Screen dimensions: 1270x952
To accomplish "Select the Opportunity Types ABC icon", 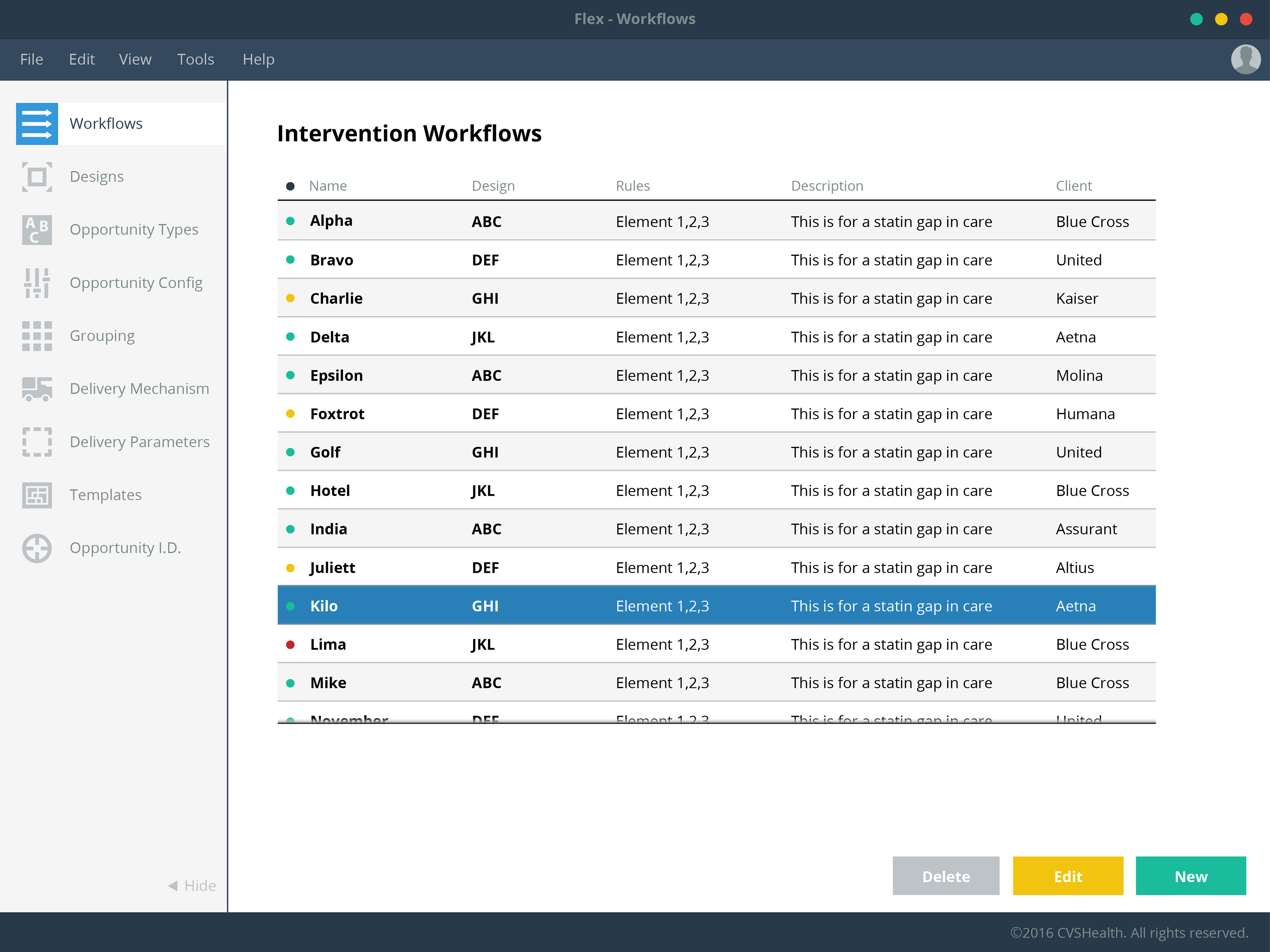I will [x=37, y=229].
